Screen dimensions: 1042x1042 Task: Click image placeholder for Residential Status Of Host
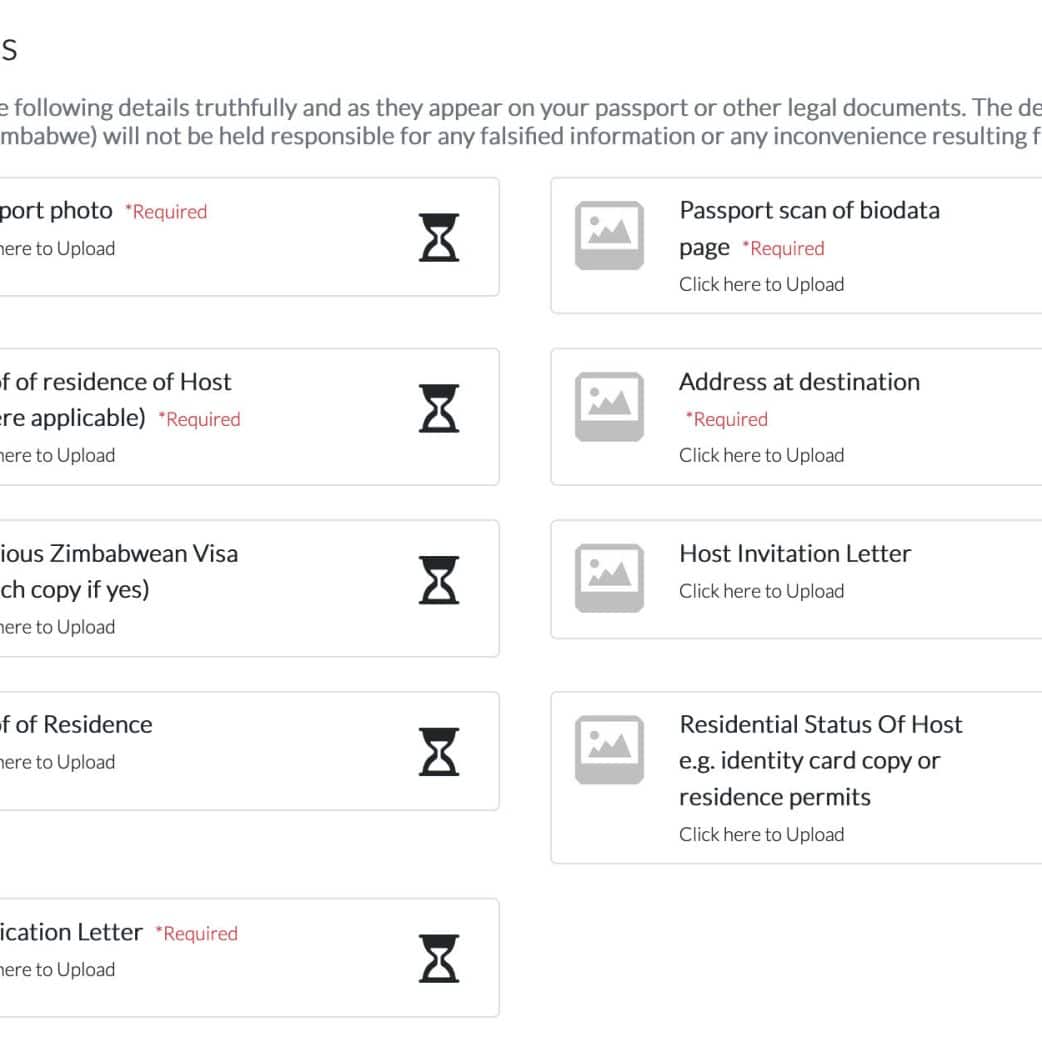(x=609, y=750)
